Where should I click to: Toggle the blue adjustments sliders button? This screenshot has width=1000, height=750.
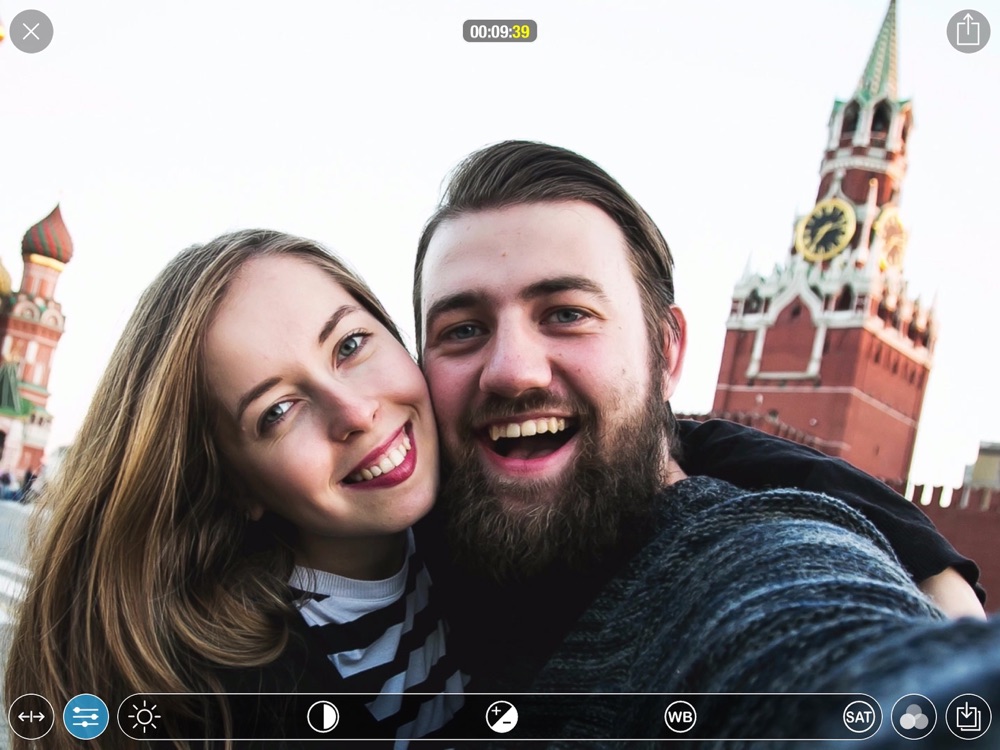click(86, 717)
